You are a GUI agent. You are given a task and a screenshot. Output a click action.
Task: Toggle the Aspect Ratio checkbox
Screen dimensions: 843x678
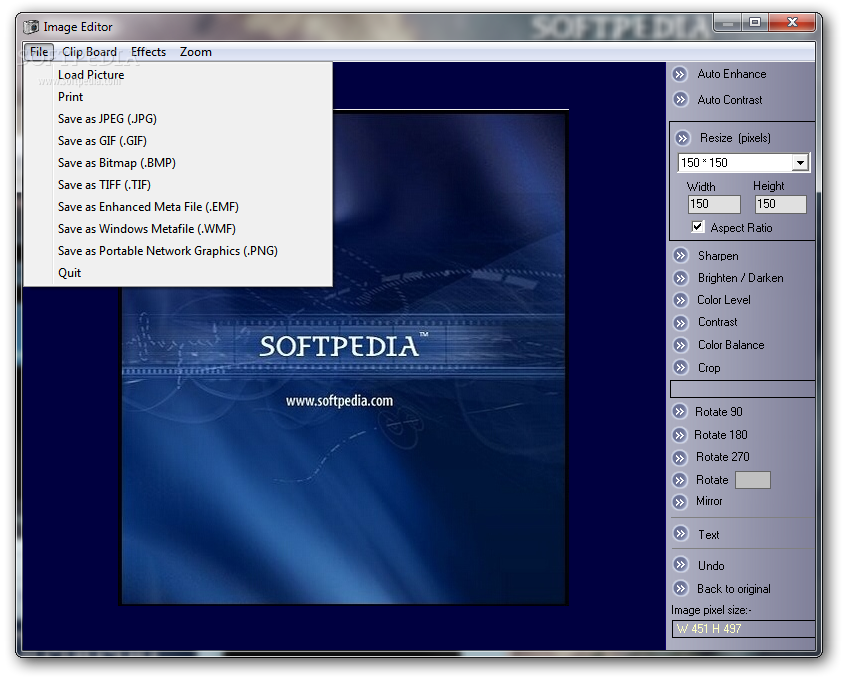pyautogui.click(x=697, y=227)
